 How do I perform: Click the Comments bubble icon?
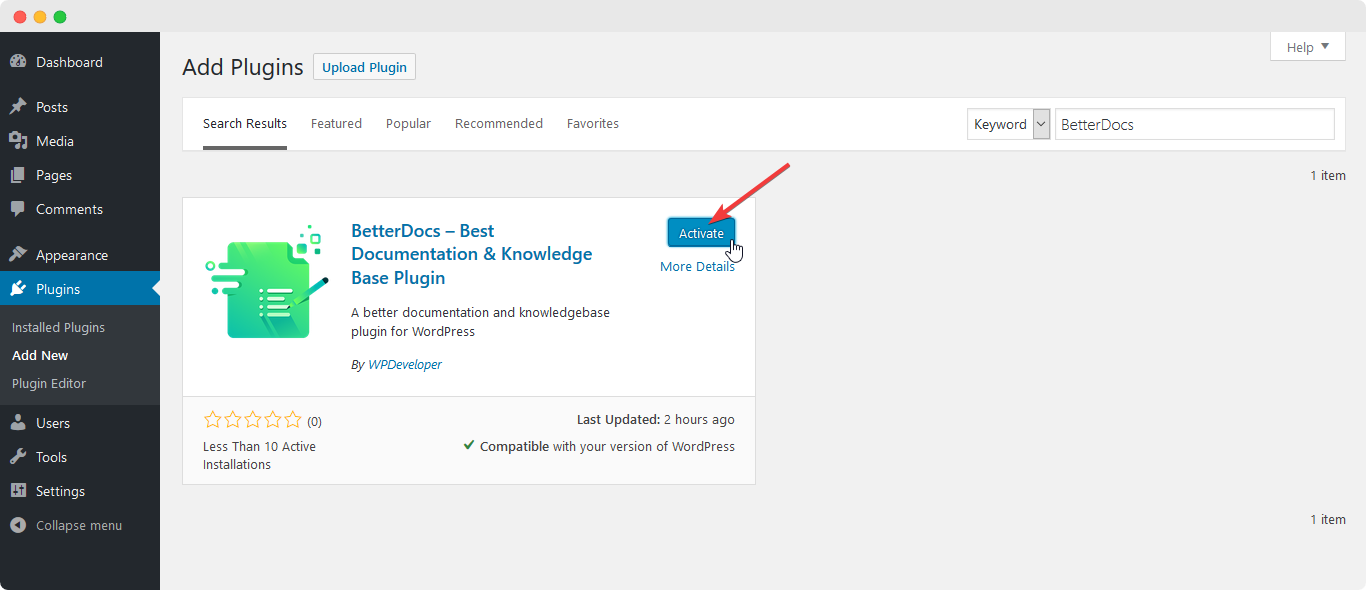pos(18,209)
